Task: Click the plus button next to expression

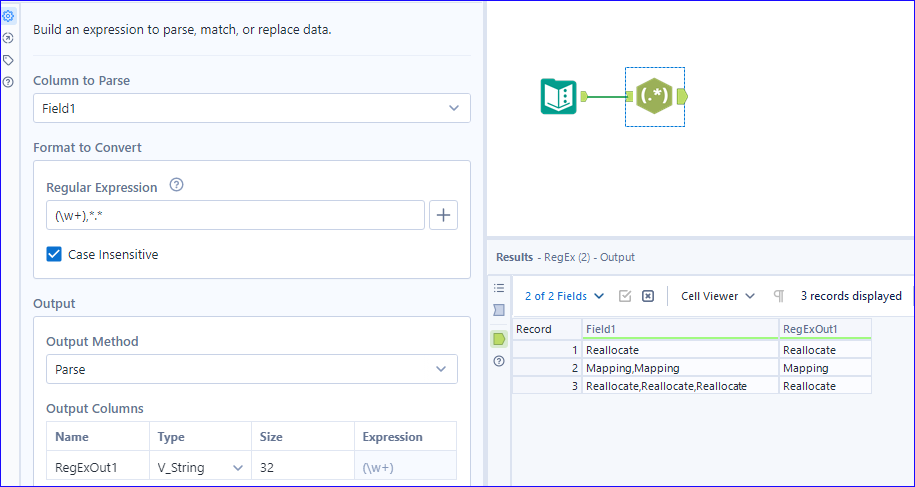Action: (443, 215)
